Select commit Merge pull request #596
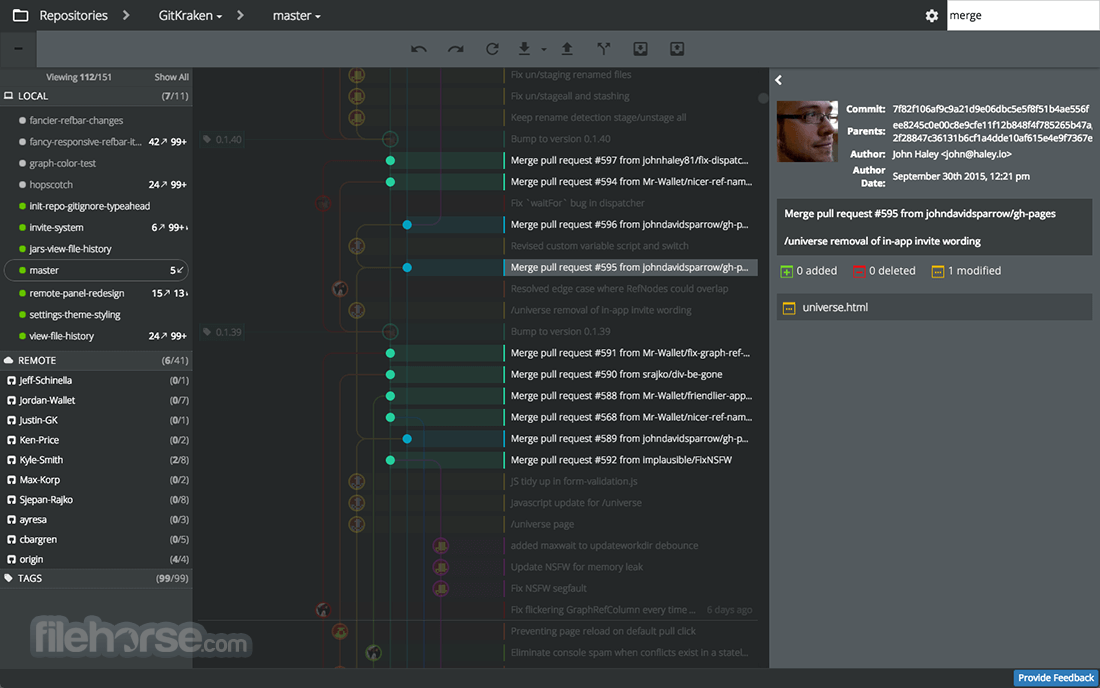The height and width of the screenshot is (688, 1100). (x=629, y=224)
